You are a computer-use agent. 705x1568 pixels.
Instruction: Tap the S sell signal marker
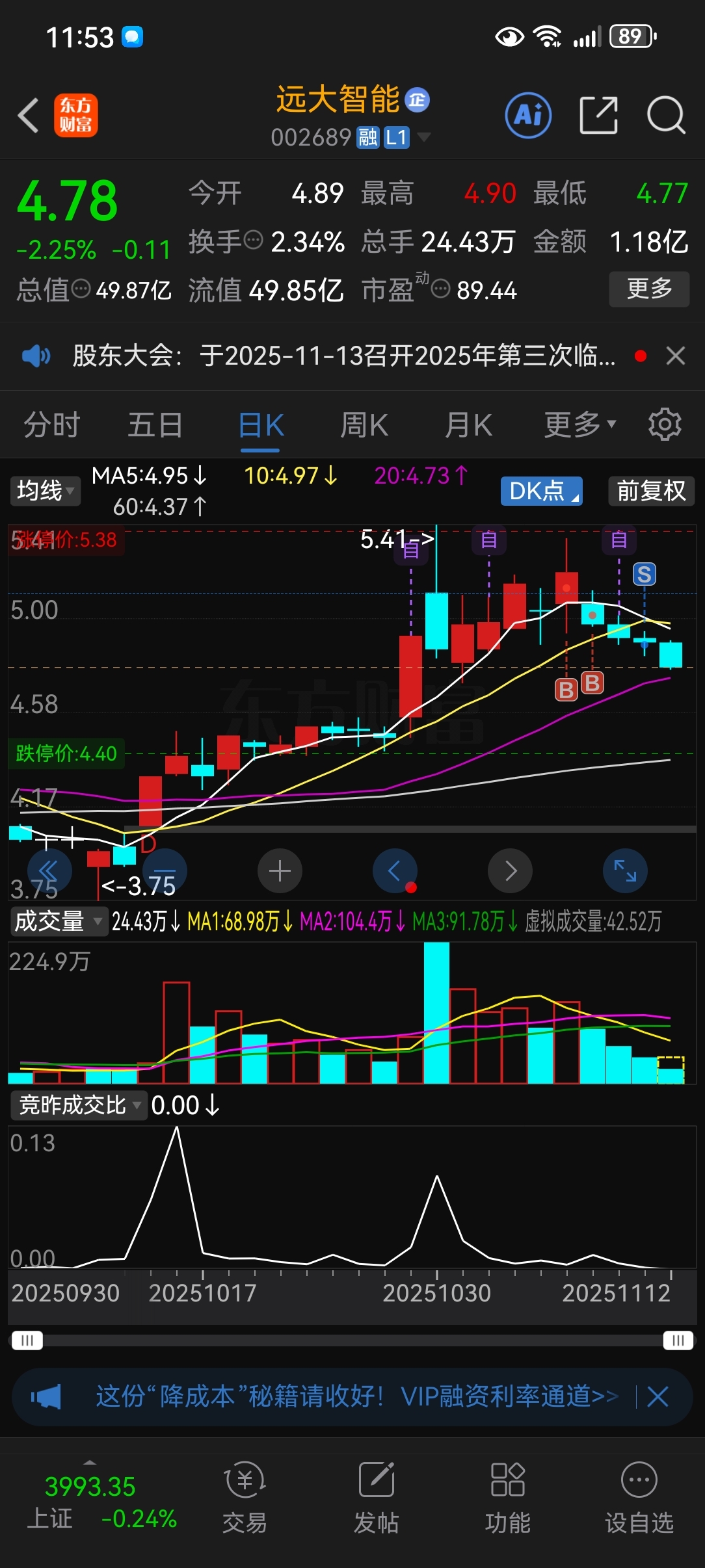click(x=645, y=574)
